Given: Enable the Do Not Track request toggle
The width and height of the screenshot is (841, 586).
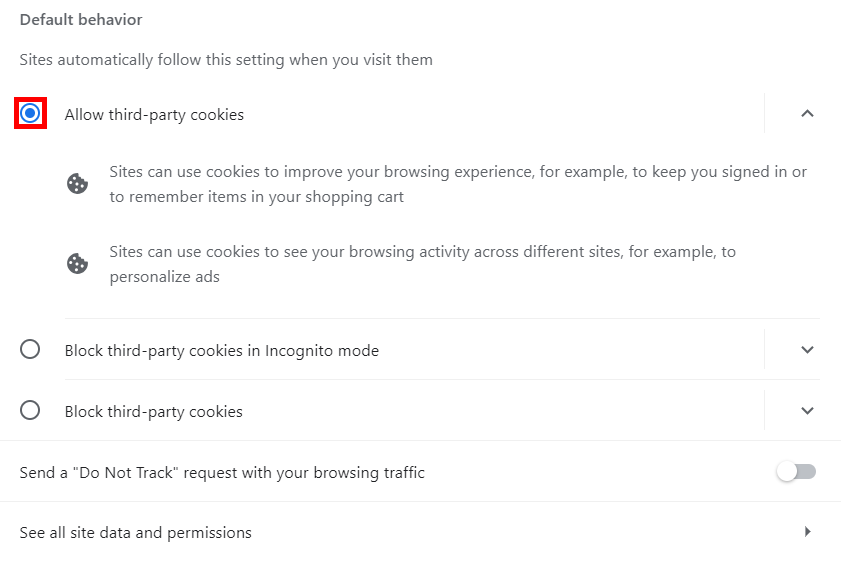Looking at the screenshot, I should click(797, 472).
